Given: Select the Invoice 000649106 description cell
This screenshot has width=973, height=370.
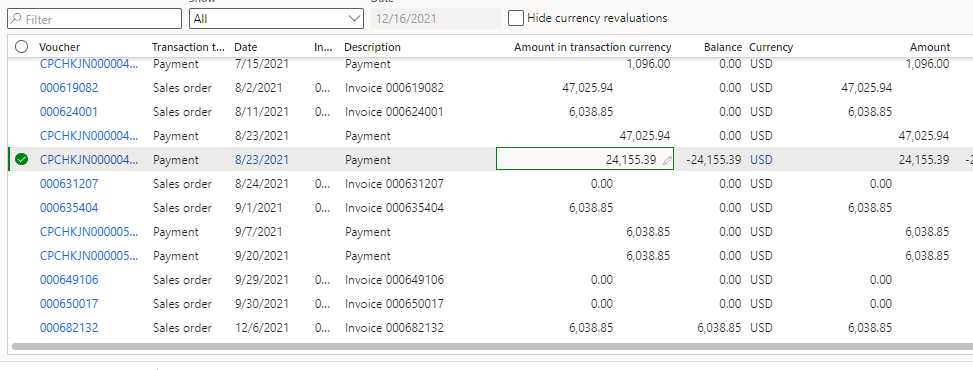Looking at the screenshot, I should pyautogui.click(x=395, y=280).
